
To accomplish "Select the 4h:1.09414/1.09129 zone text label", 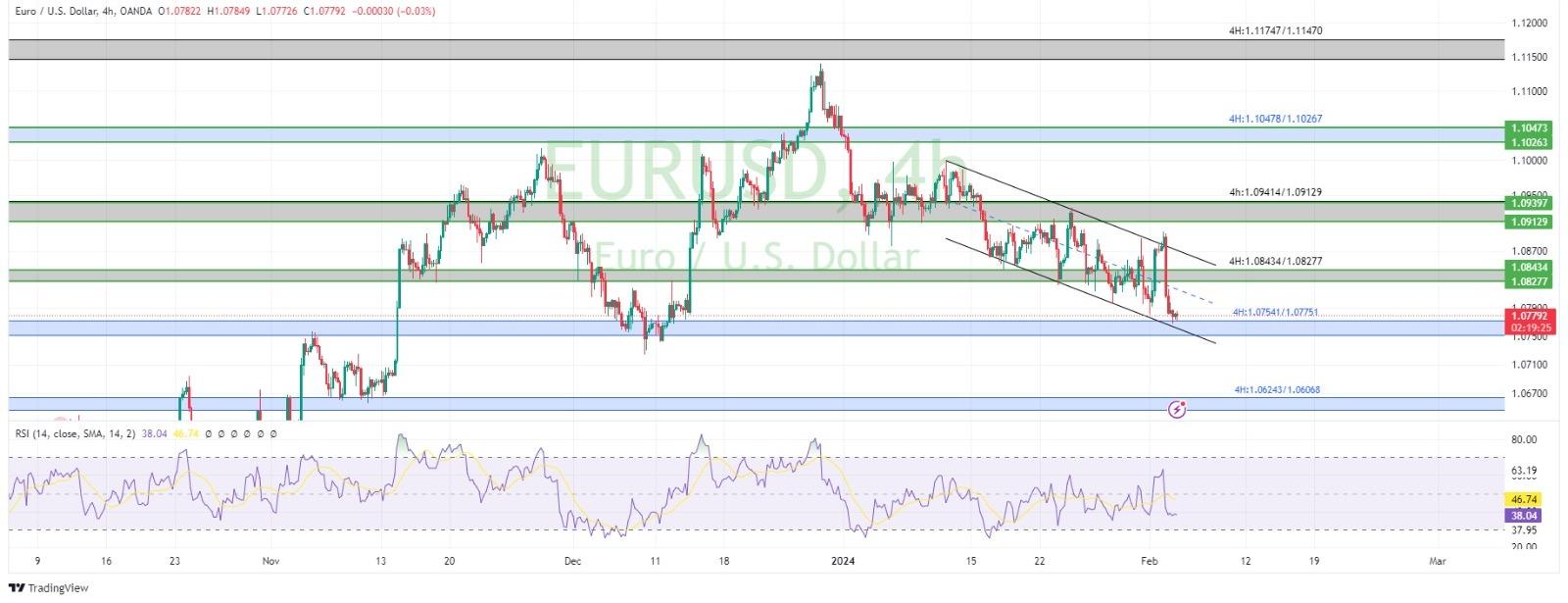I will click(x=1275, y=192).
